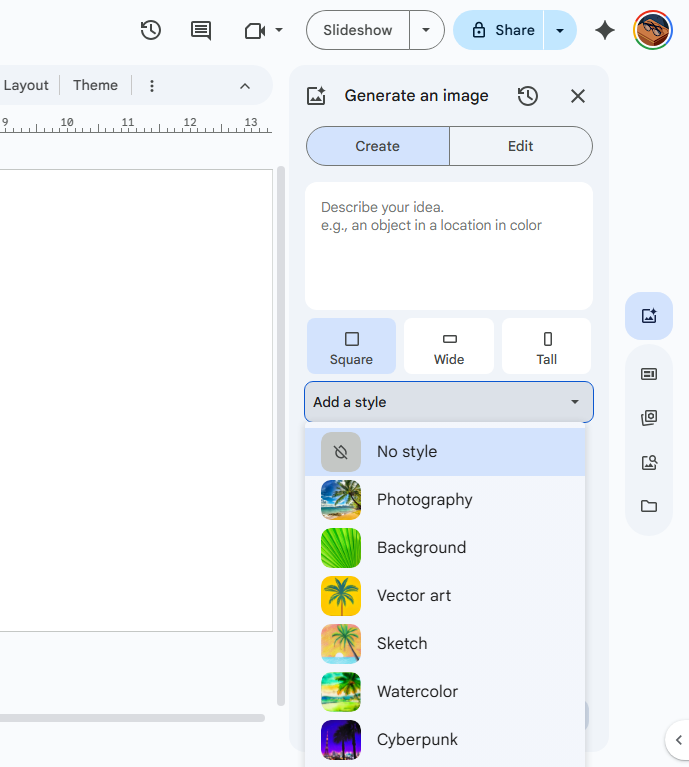Choose the Watercolor style

pos(445,691)
